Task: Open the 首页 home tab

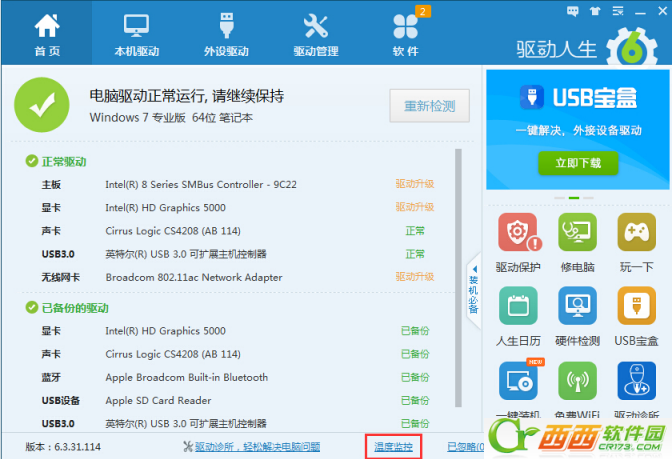Action: click(47, 33)
